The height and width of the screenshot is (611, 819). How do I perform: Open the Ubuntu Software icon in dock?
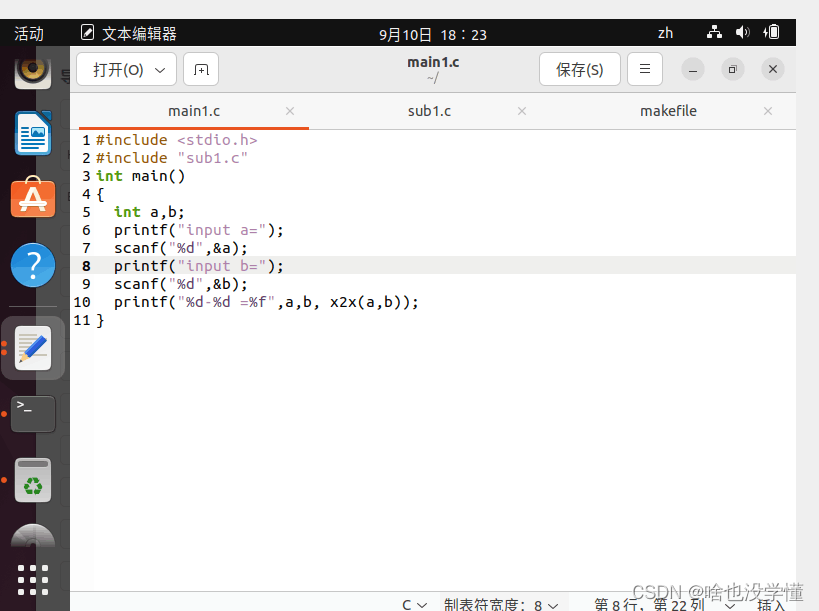tap(33, 198)
